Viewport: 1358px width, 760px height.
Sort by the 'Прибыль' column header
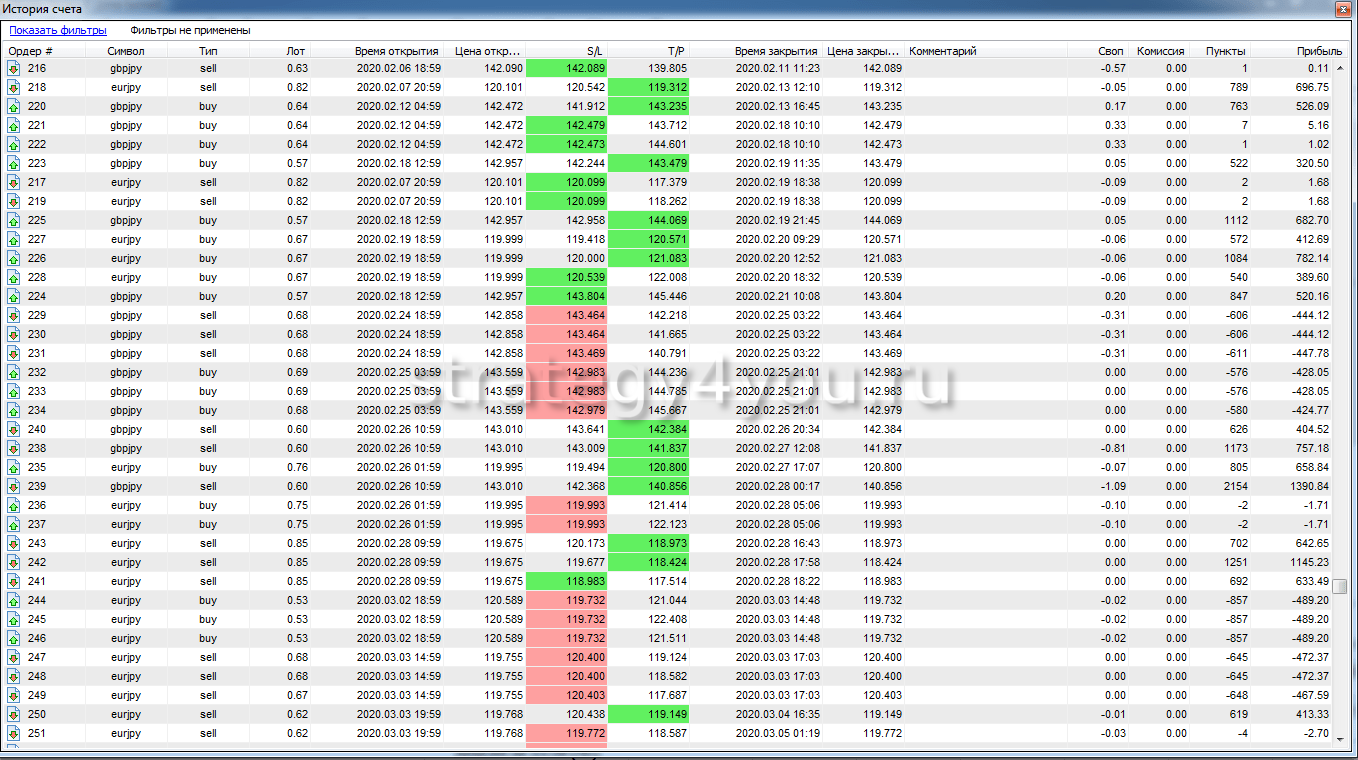(x=1319, y=50)
